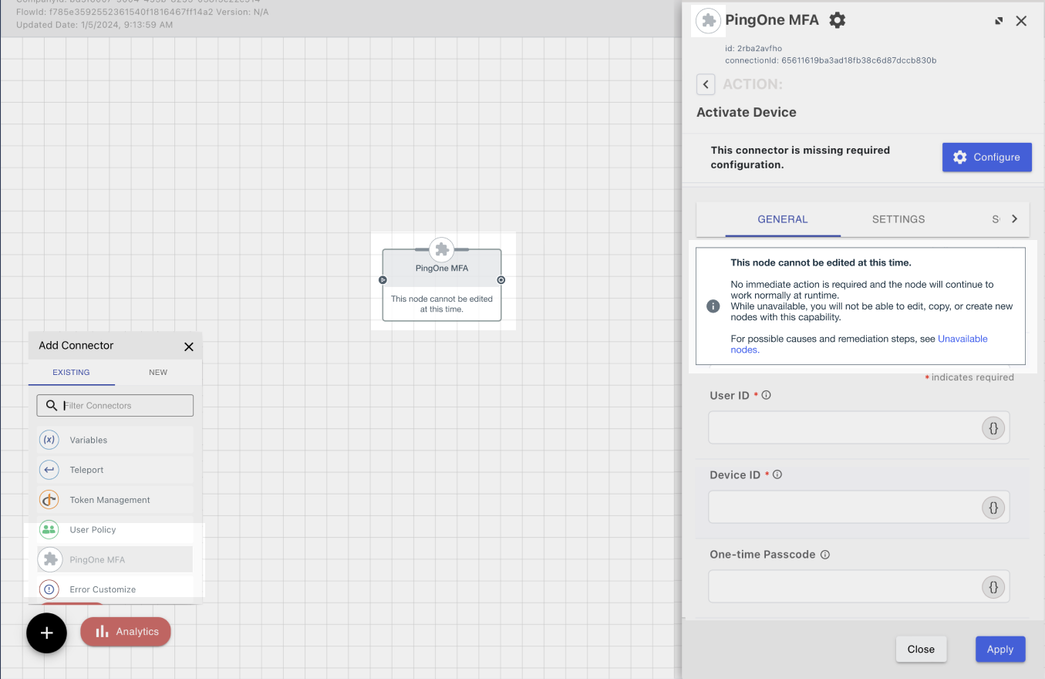
Task: Click the node's left input connection port
Action: pyautogui.click(x=383, y=280)
